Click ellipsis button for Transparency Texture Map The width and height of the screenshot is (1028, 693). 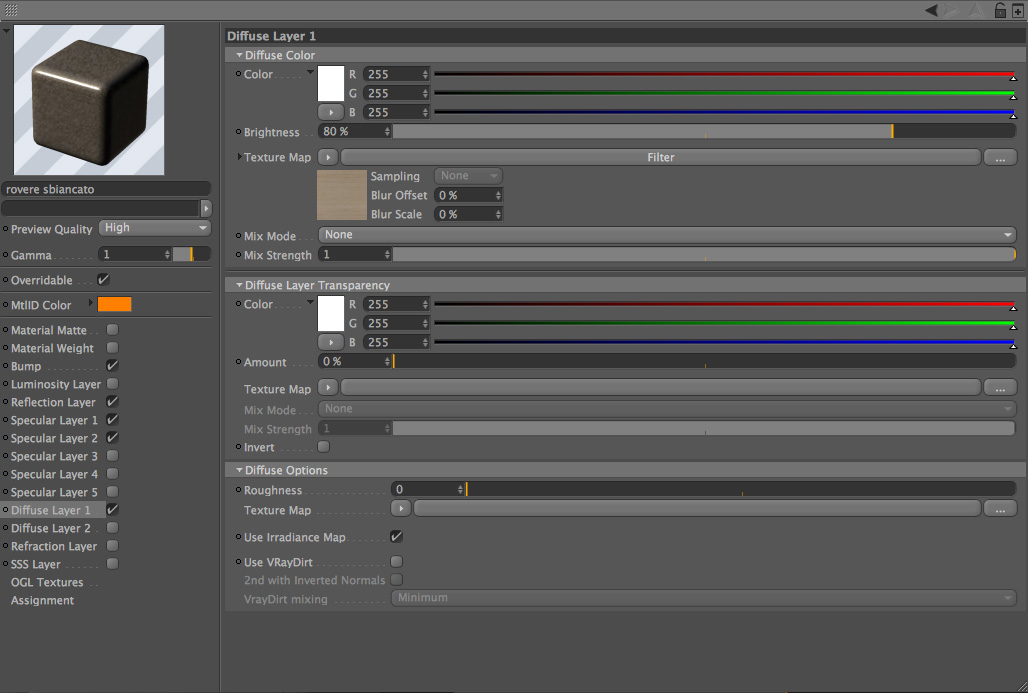click(1000, 388)
